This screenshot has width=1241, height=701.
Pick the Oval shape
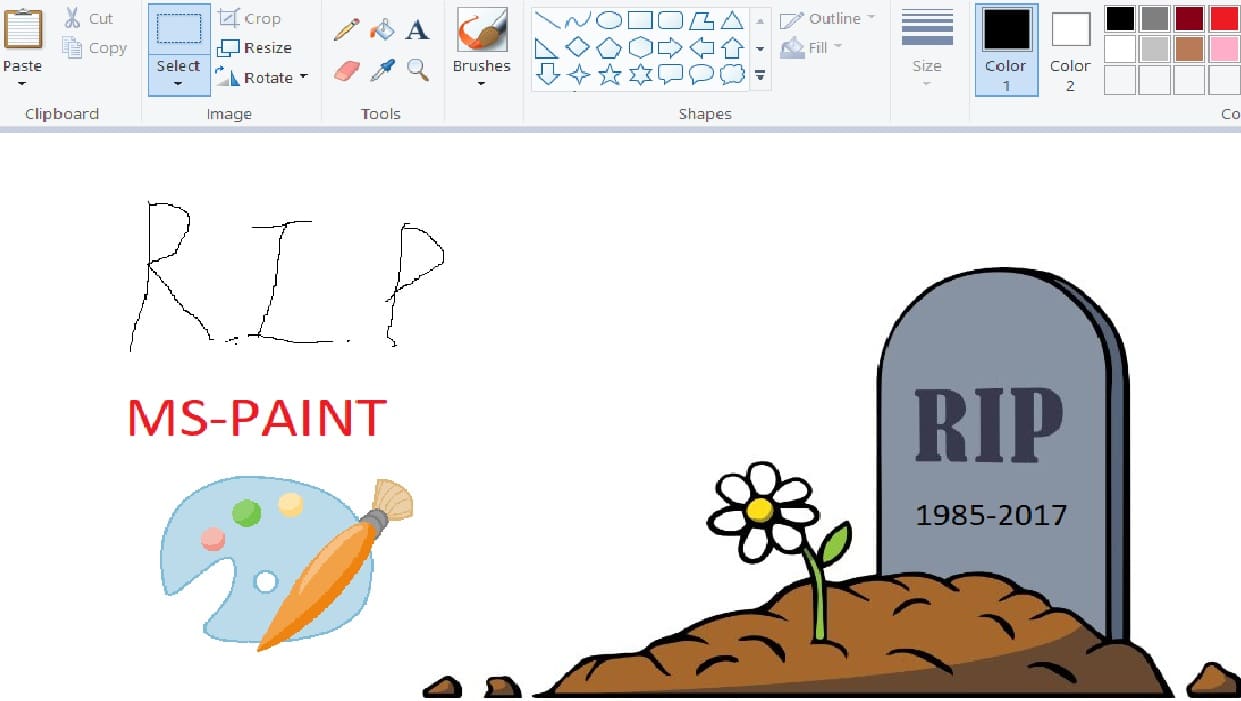[608, 19]
